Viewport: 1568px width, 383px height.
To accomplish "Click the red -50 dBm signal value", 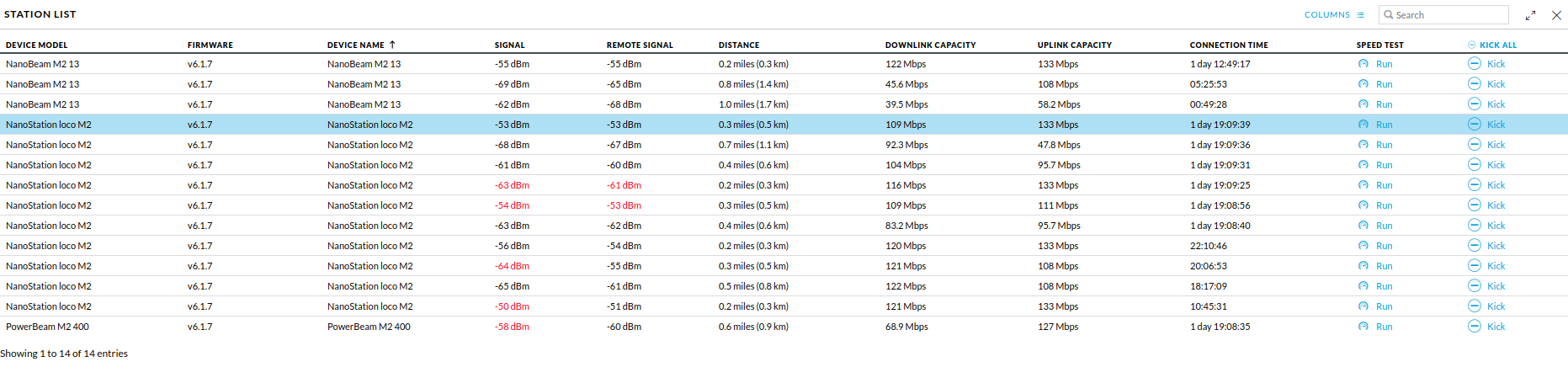I will tap(512, 306).
